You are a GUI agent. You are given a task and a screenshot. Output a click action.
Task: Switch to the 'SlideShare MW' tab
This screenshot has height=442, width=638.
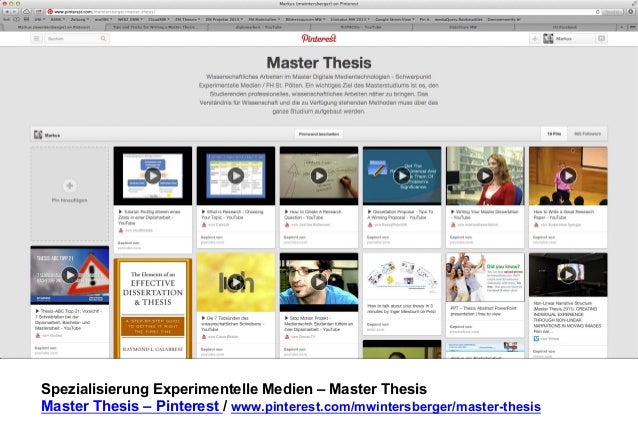click(x=463, y=27)
